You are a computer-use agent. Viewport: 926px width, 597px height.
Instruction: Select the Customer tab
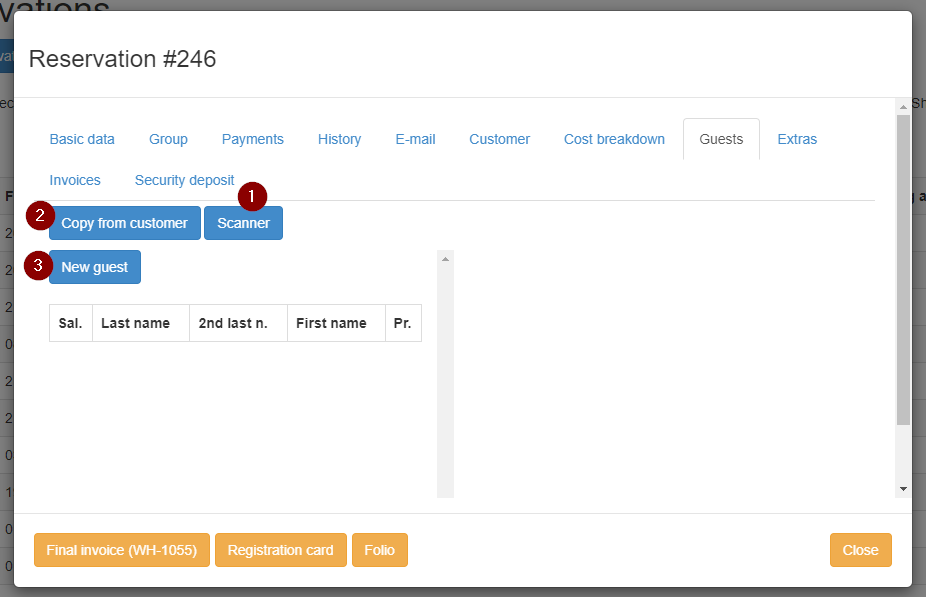499,139
